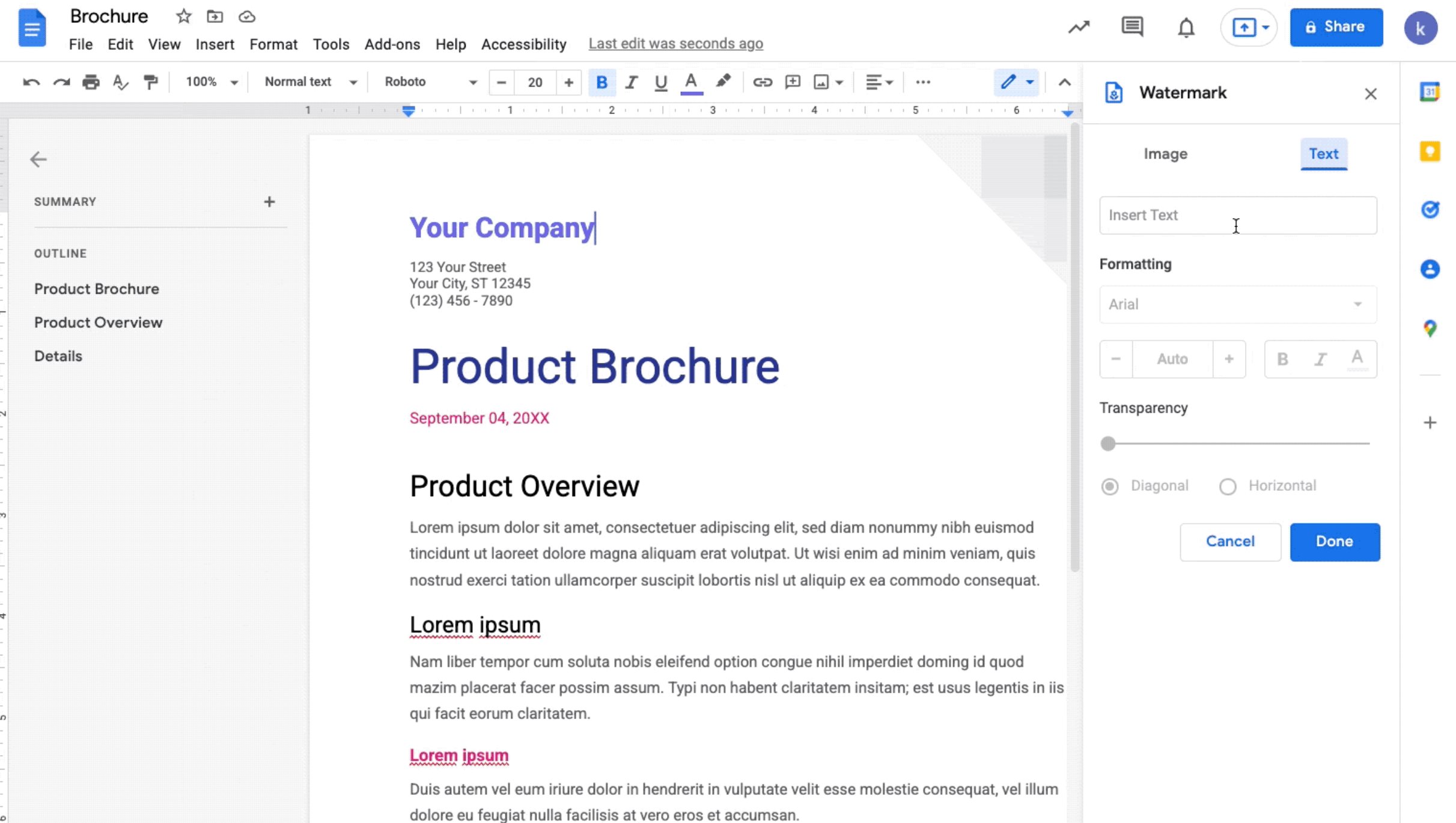Open the Format menu
The image size is (1456, 823).
(x=273, y=44)
